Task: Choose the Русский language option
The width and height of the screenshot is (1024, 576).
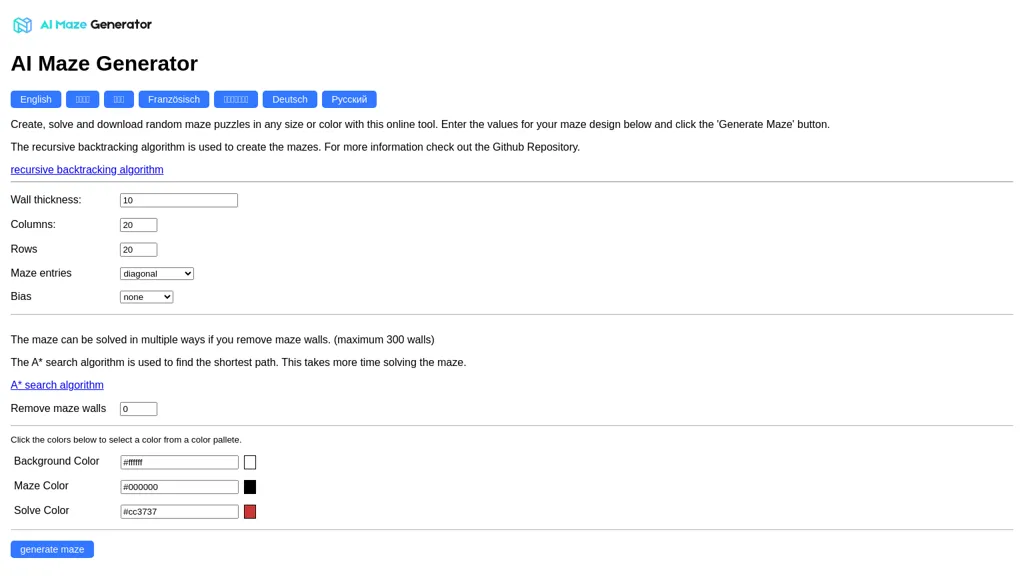Action: point(349,99)
